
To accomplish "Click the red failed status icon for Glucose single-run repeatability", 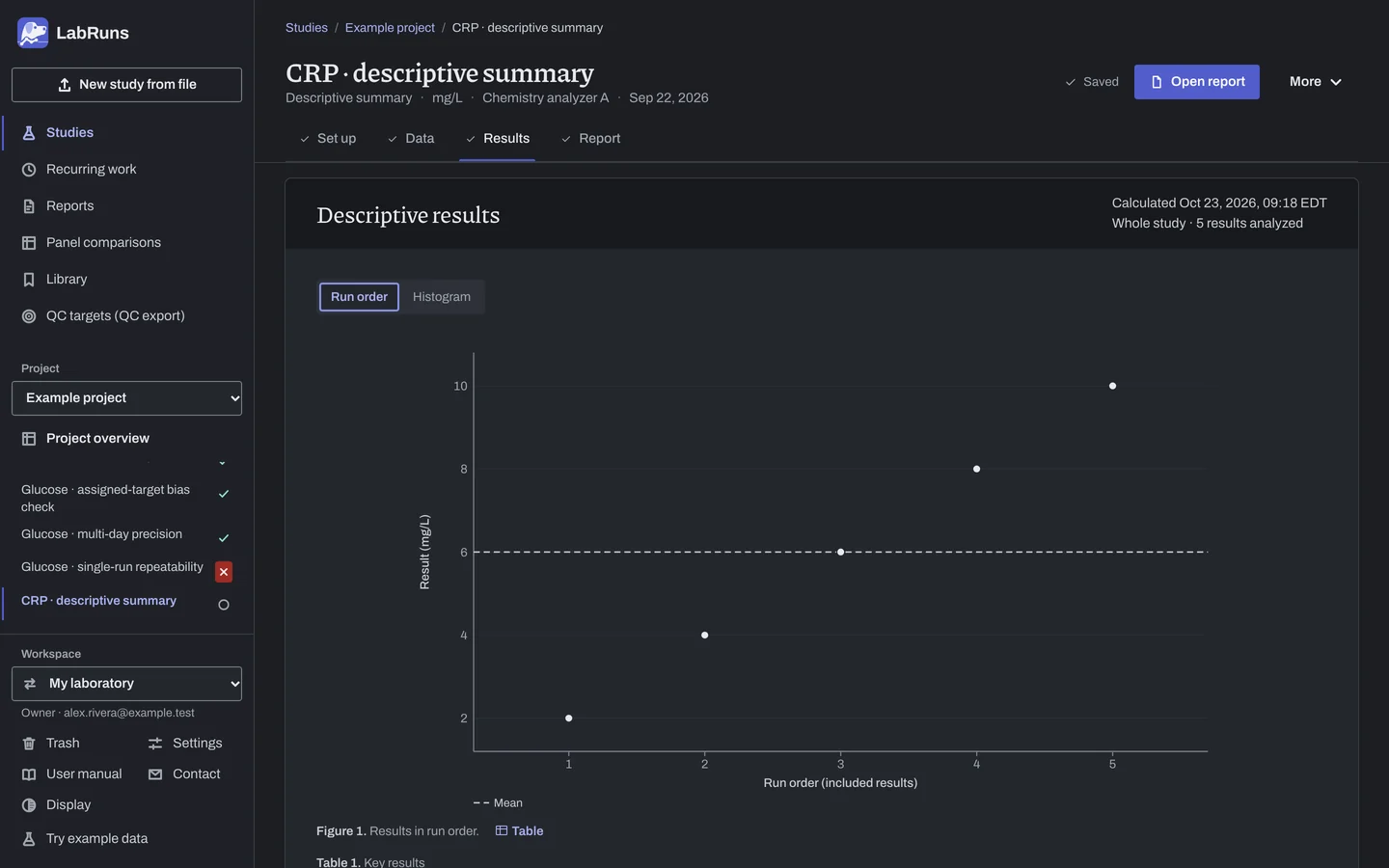I will tap(224, 572).
